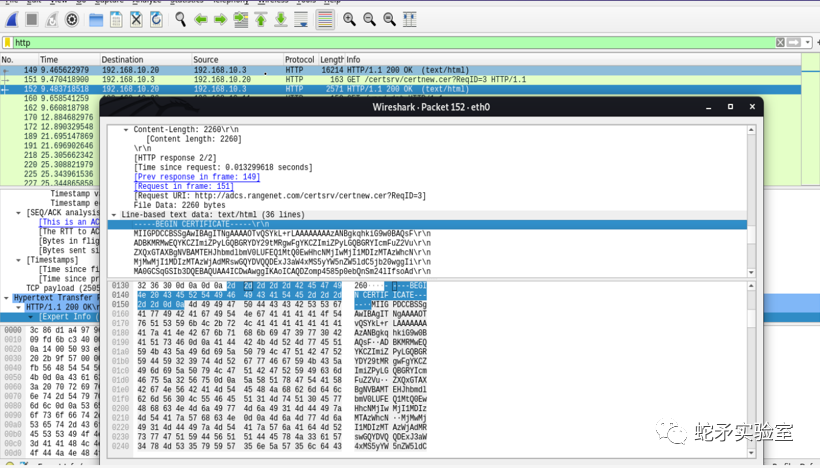Reset text to normal size

(x=389, y=20)
